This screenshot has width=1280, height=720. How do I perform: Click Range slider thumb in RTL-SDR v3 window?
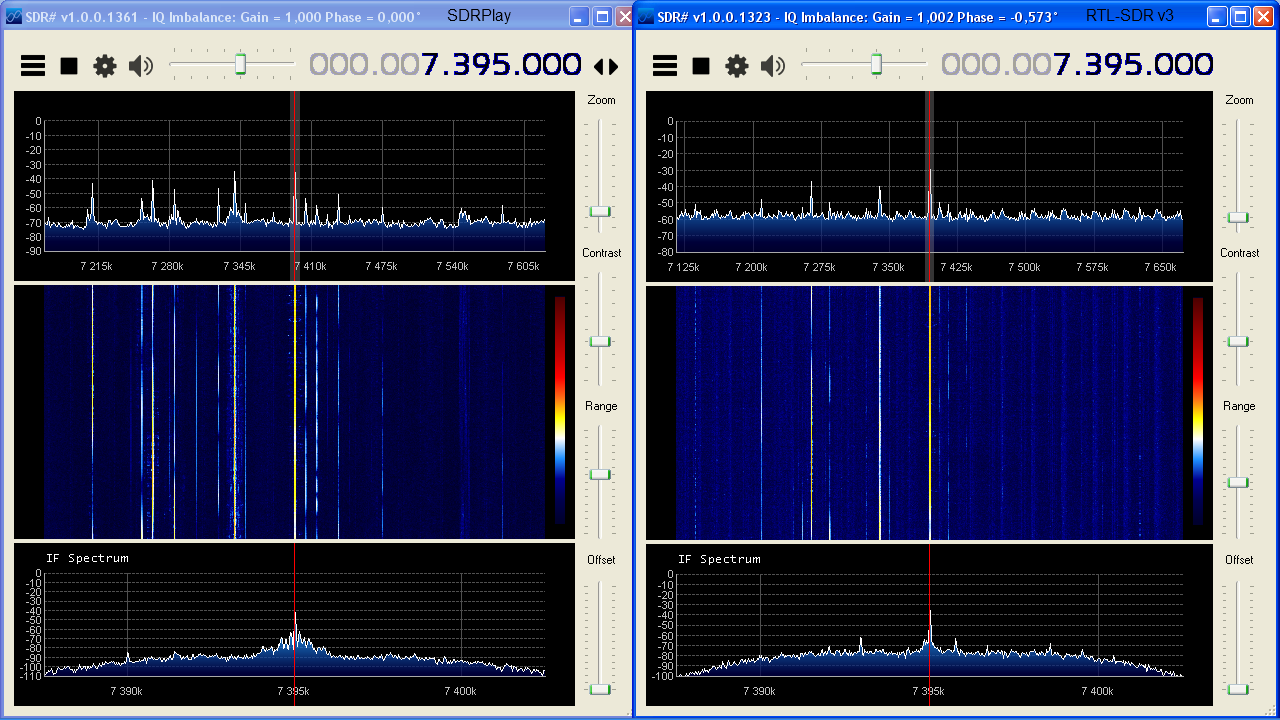pos(1238,482)
